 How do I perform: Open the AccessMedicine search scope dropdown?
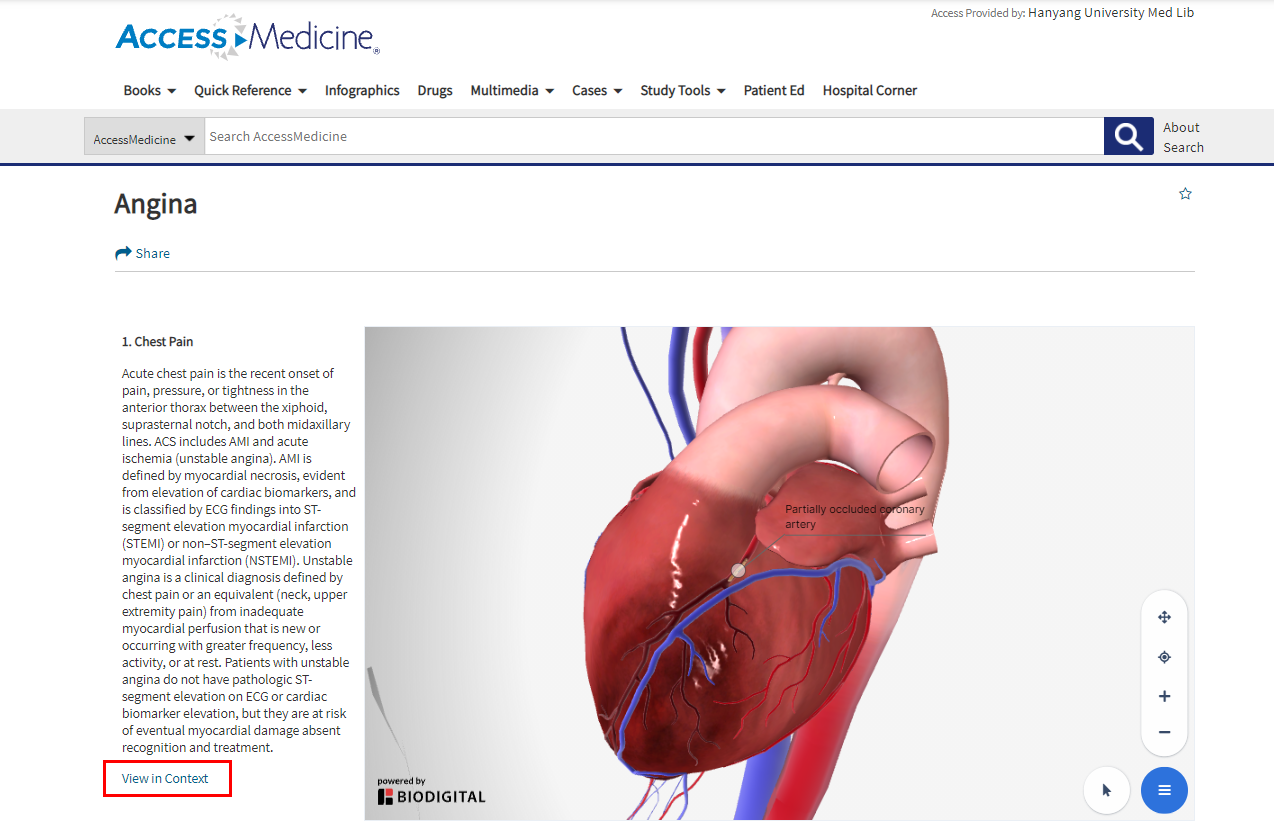pos(145,137)
